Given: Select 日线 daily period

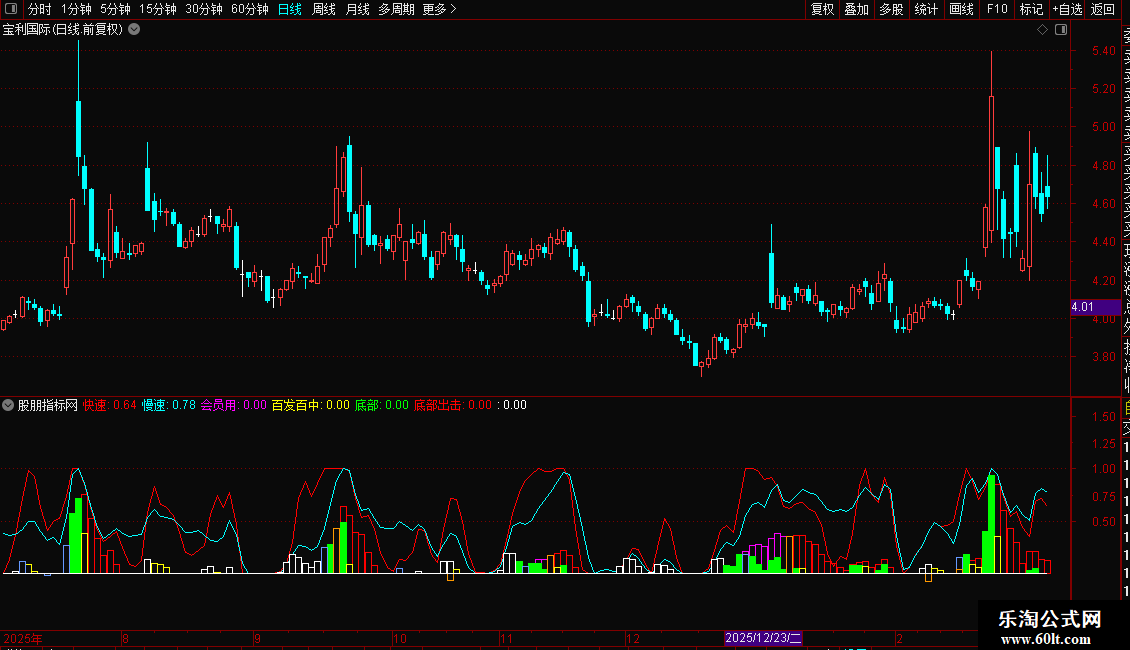Looking at the screenshot, I should point(290,9).
